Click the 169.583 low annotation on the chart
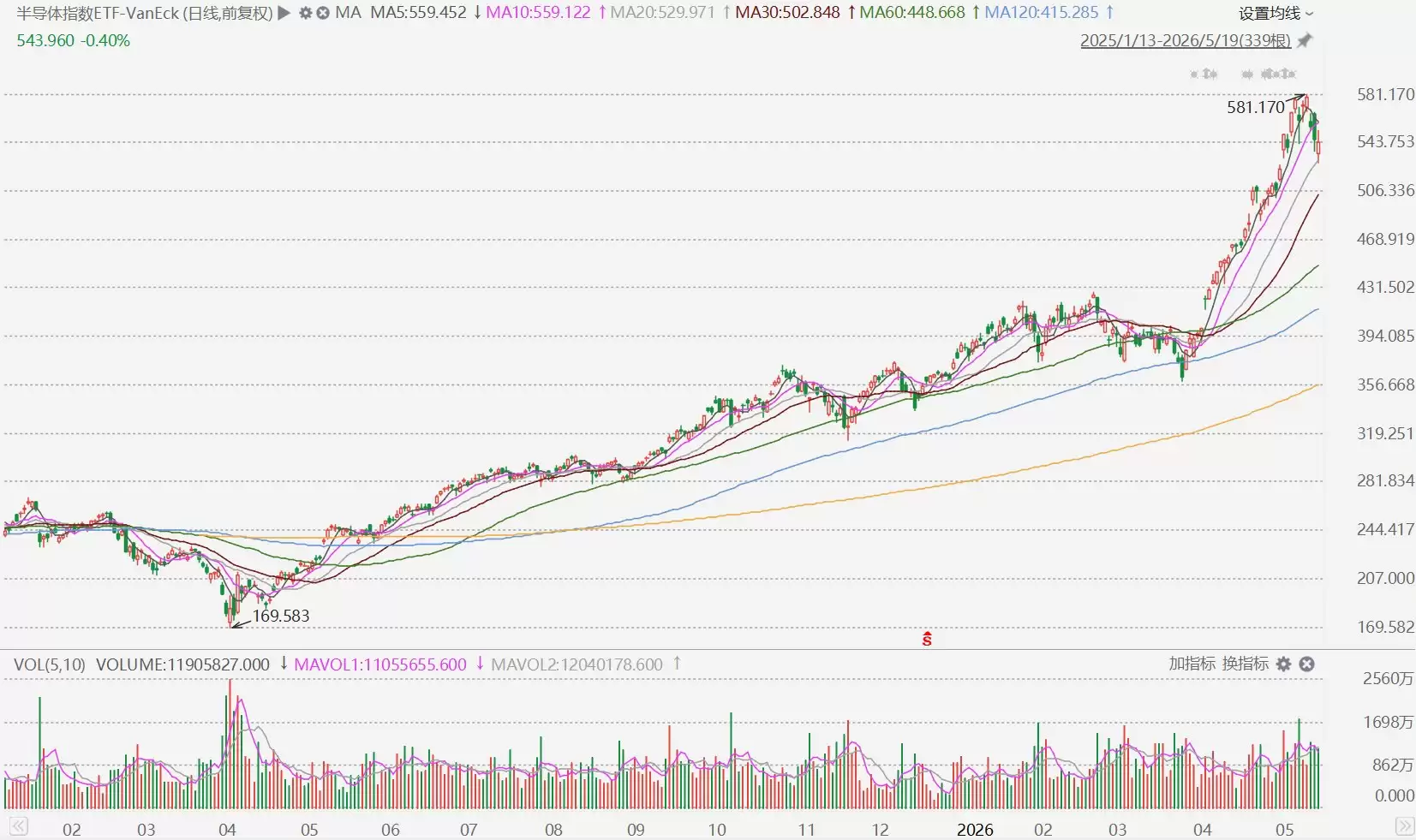This screenshot has width=1416, height=840. [281, 616]
